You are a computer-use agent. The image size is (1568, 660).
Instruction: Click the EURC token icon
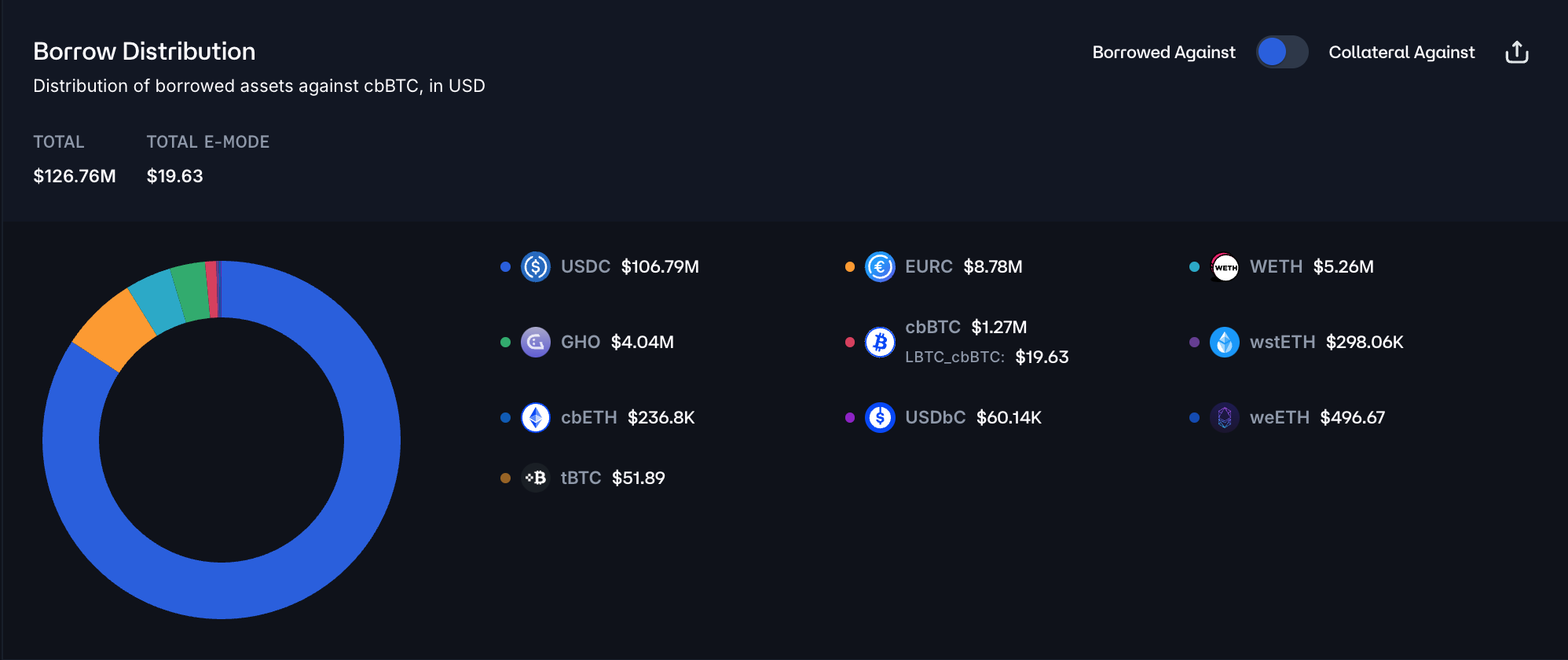[x=880, y=267]
